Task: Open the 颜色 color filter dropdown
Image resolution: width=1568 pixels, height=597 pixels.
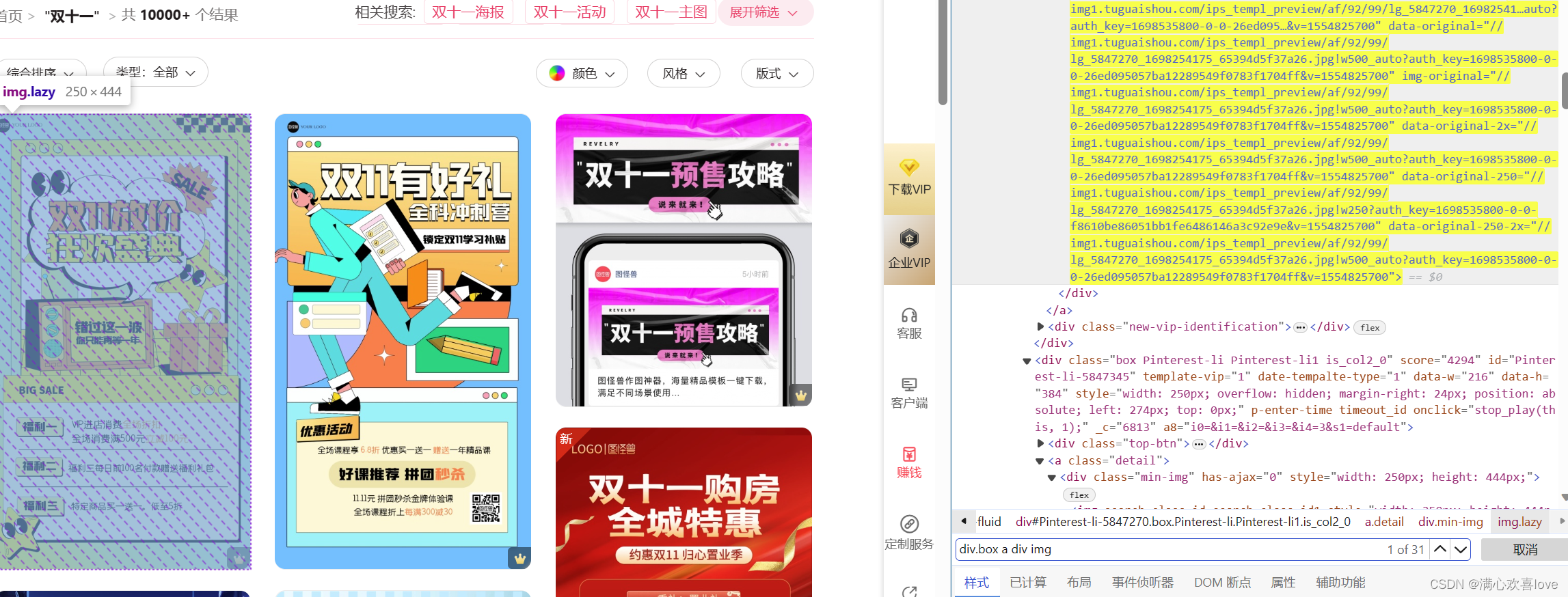Action: point(582,73)
